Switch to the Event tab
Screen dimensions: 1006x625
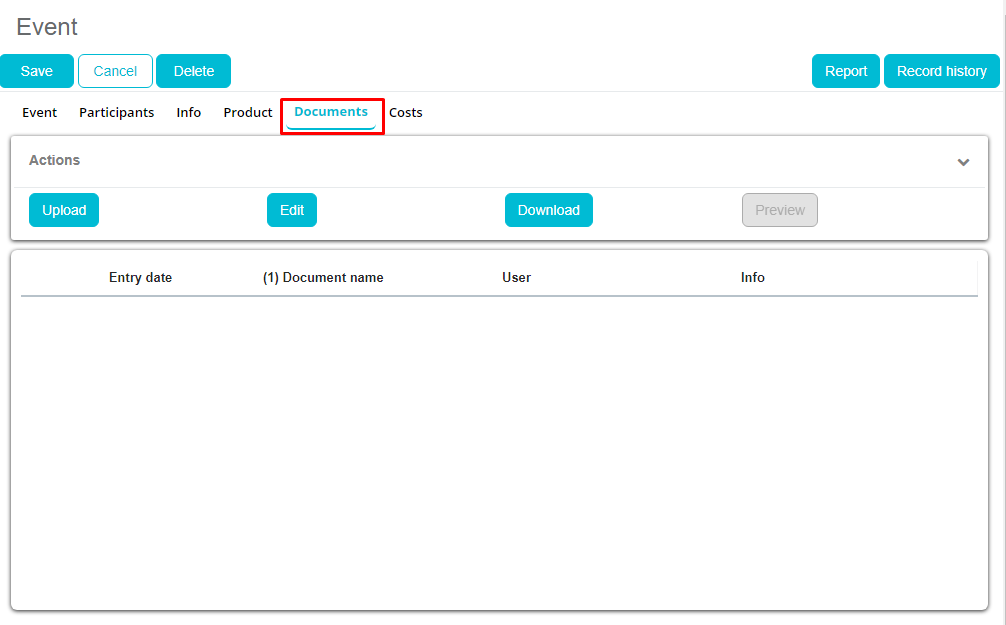[40, 113]
